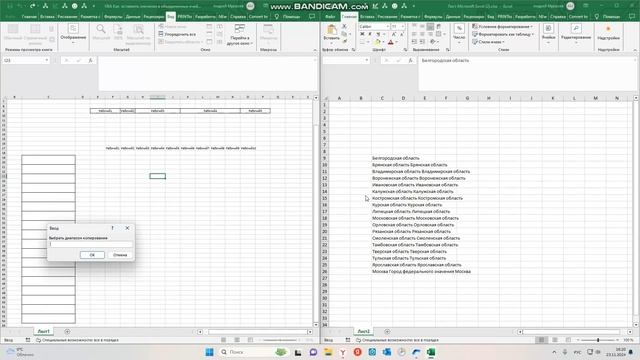Open Стили ячеек dropdown

(x=489, y=42)
